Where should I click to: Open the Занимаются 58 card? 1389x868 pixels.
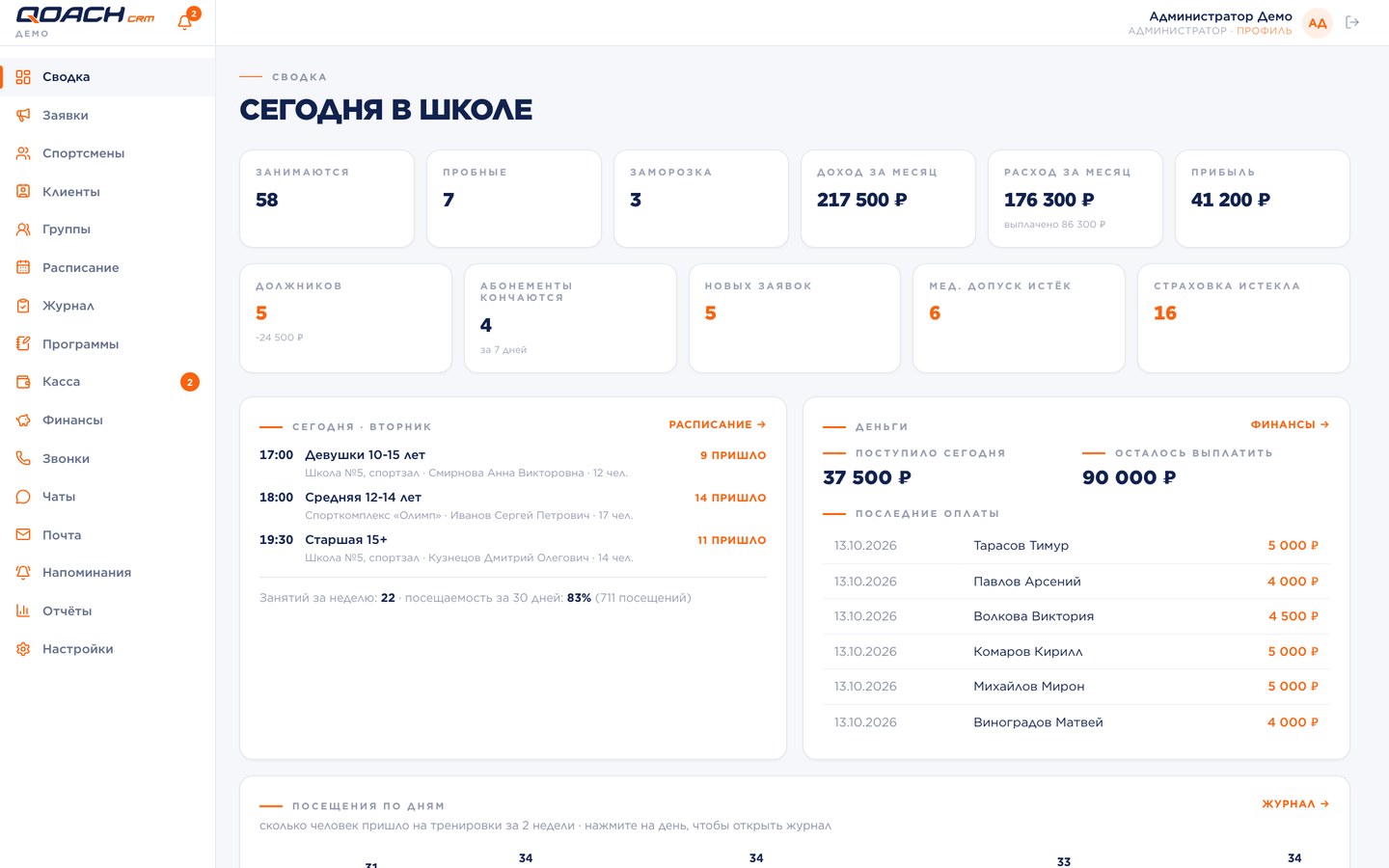click(327, 199)
